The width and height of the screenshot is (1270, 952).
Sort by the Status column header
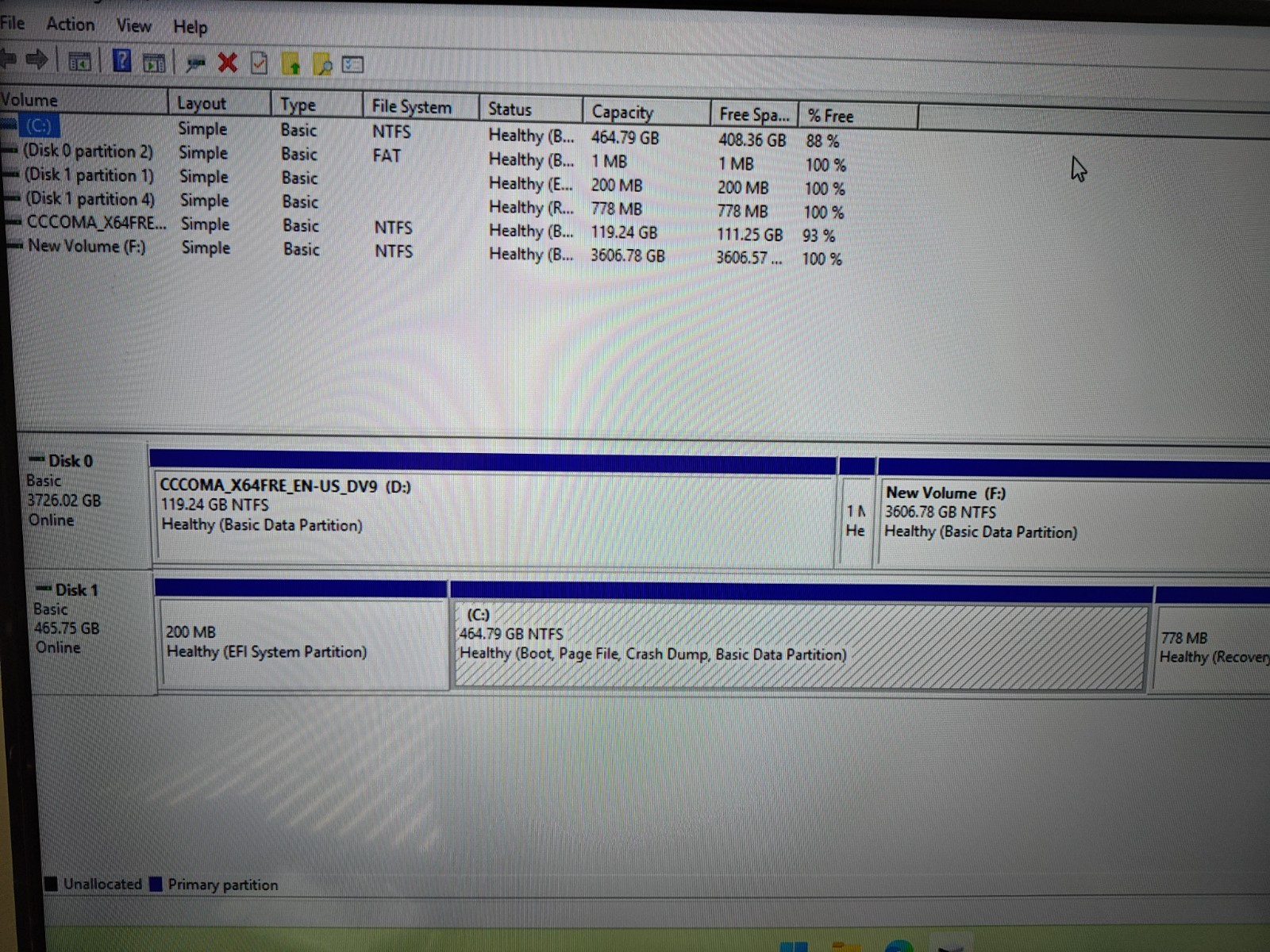(530, 109)
